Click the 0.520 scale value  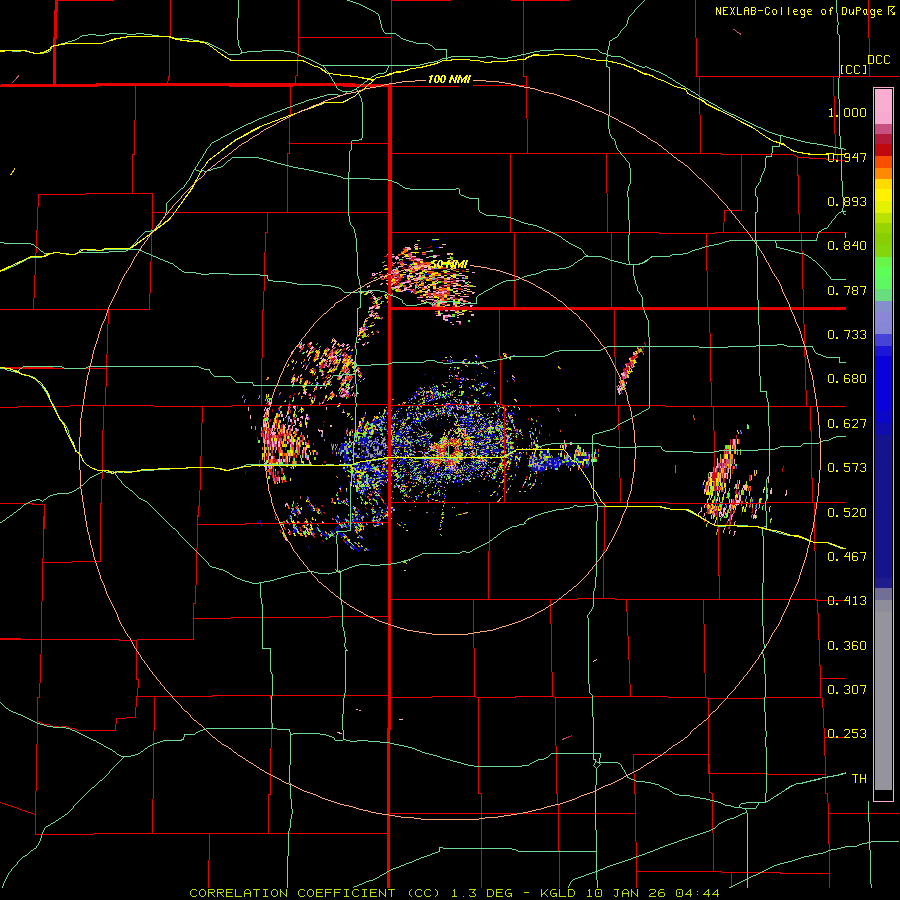[847, 512]
